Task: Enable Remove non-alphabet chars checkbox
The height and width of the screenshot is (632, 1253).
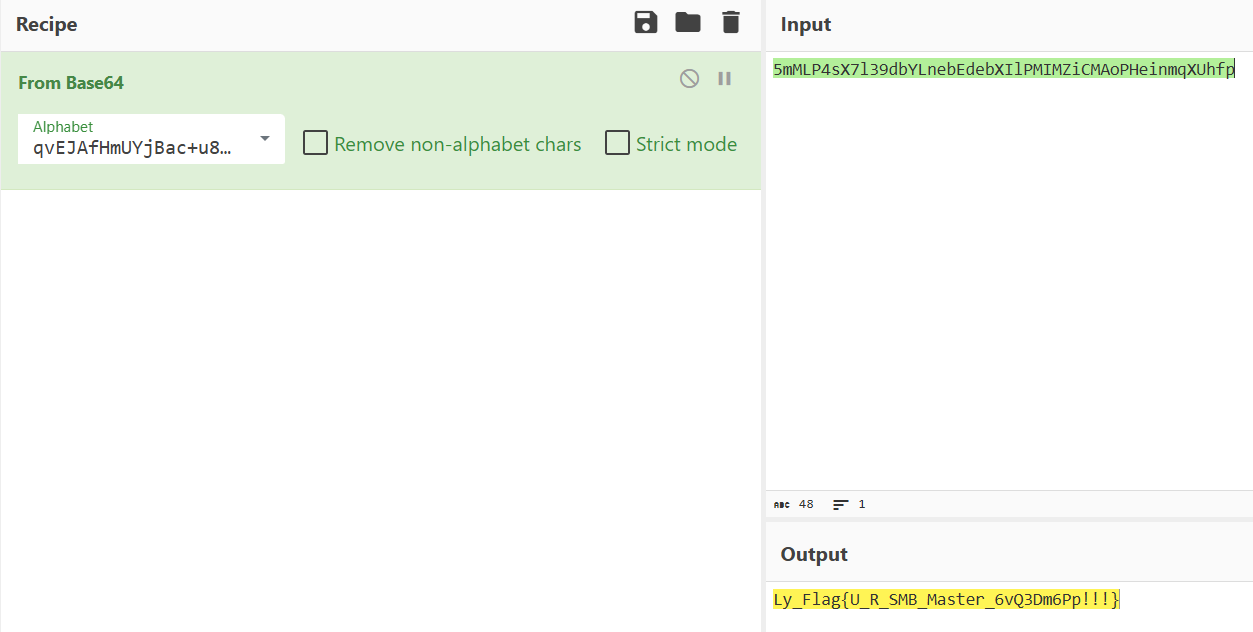Action: (316, 143)
